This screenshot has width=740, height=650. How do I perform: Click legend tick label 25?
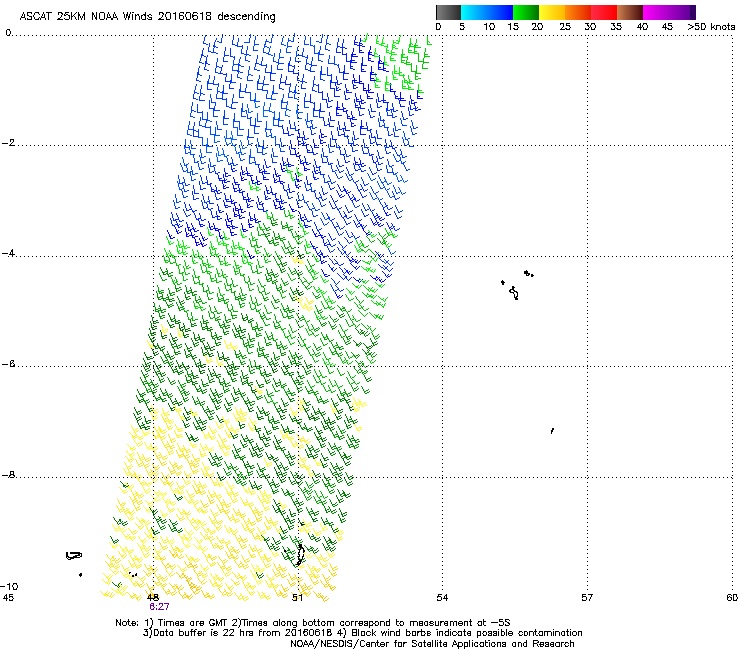click(x=565, y=27)
